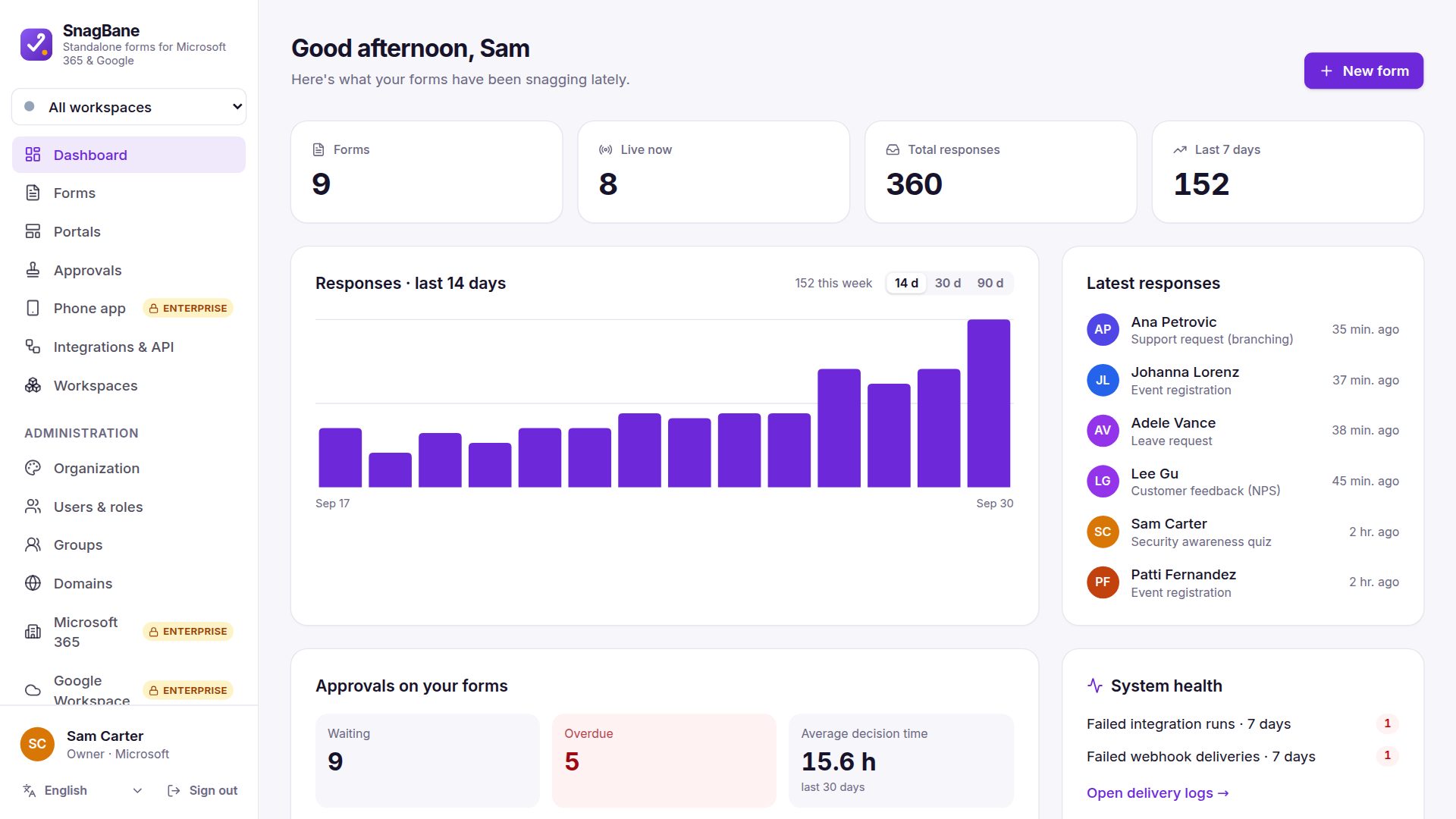Click the Microsoft 365 building icon

pyautogui.click(x=33, y=632)
